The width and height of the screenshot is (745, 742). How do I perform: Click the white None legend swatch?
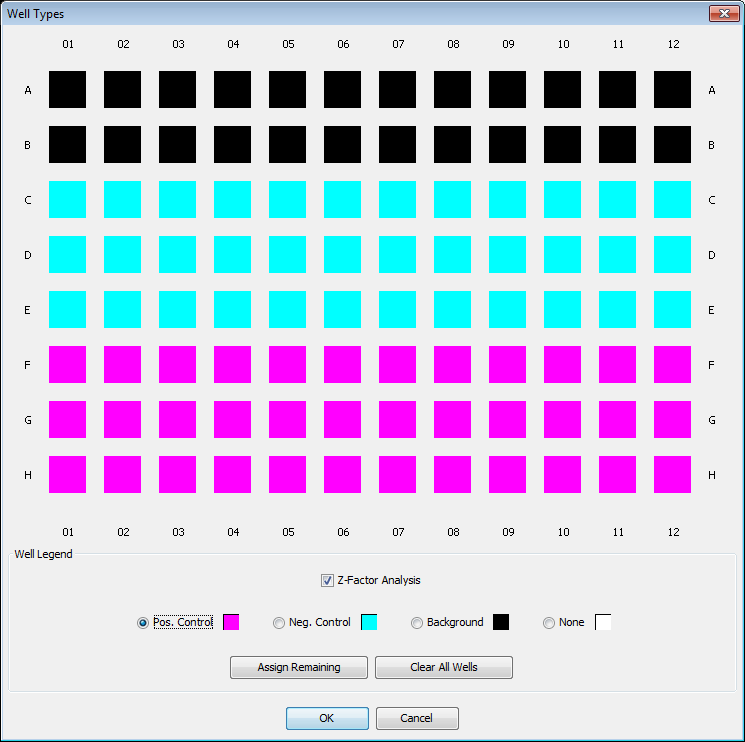pyautogui.click(x=603, y=622)
